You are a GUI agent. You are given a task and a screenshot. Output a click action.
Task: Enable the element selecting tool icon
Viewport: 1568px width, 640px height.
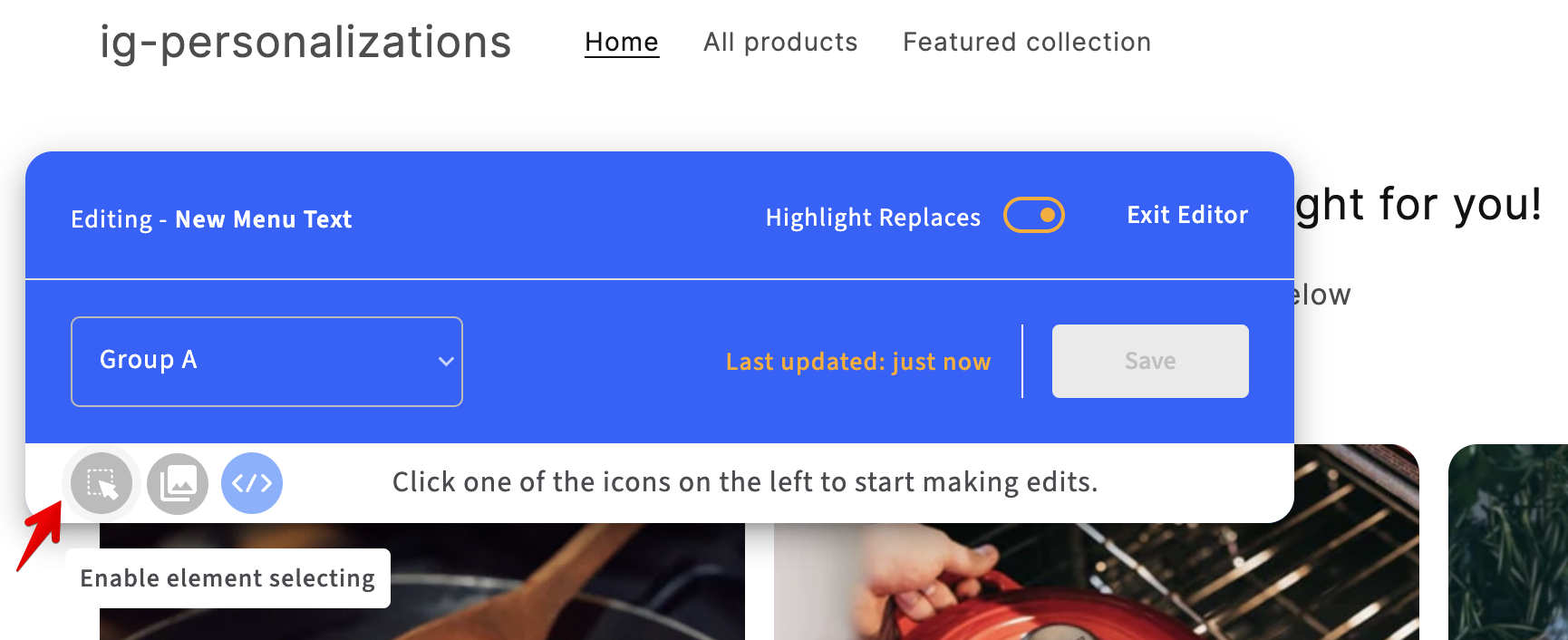[x=102, y=483]
